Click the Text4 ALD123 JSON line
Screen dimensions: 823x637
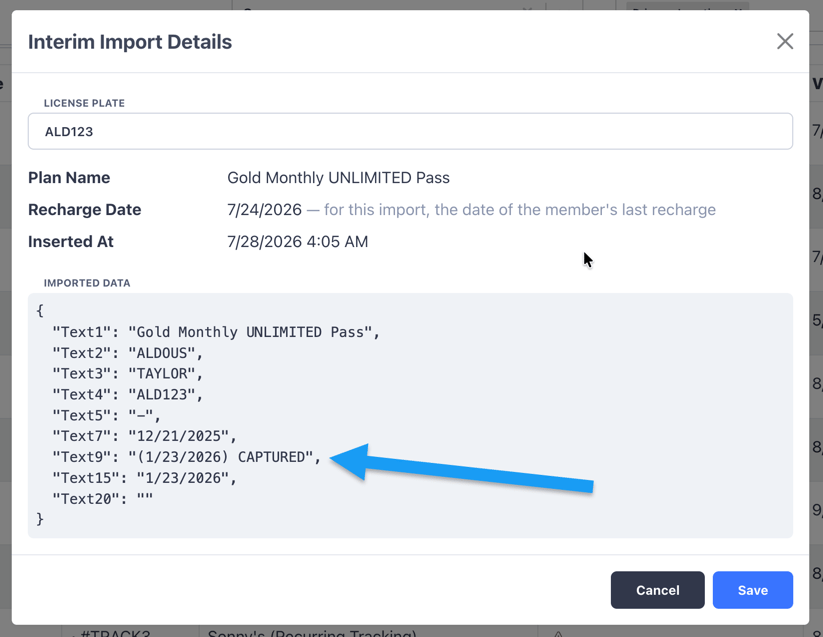[x=127, y=395]
